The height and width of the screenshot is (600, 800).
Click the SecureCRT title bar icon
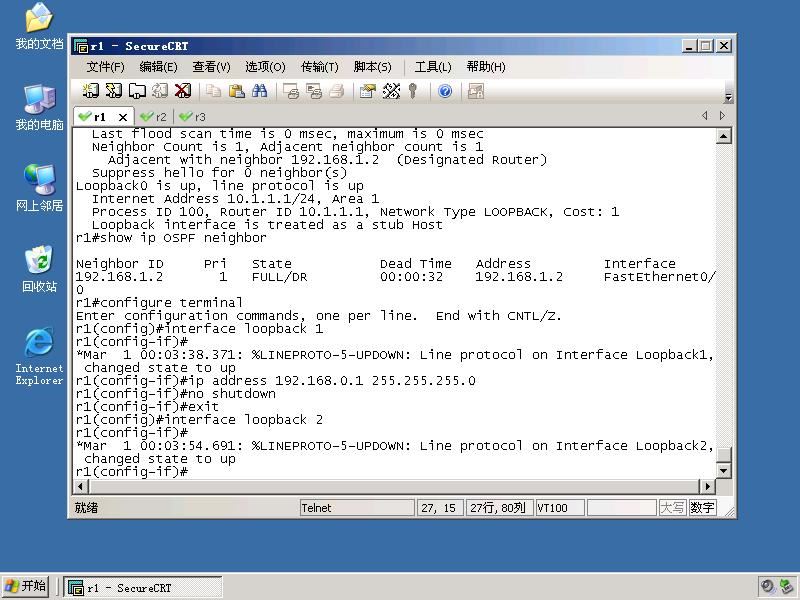(81, 46)
